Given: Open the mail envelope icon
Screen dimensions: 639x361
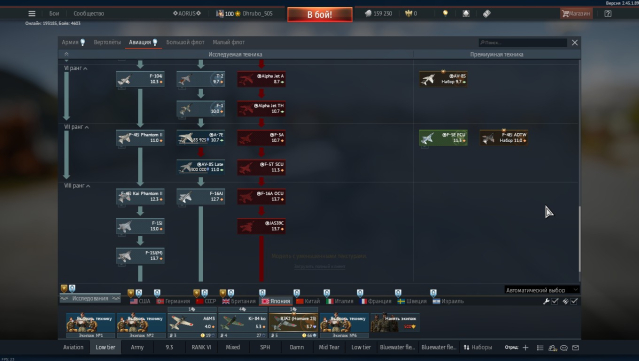Looking at the screenshot, I should tap(575, 348).
